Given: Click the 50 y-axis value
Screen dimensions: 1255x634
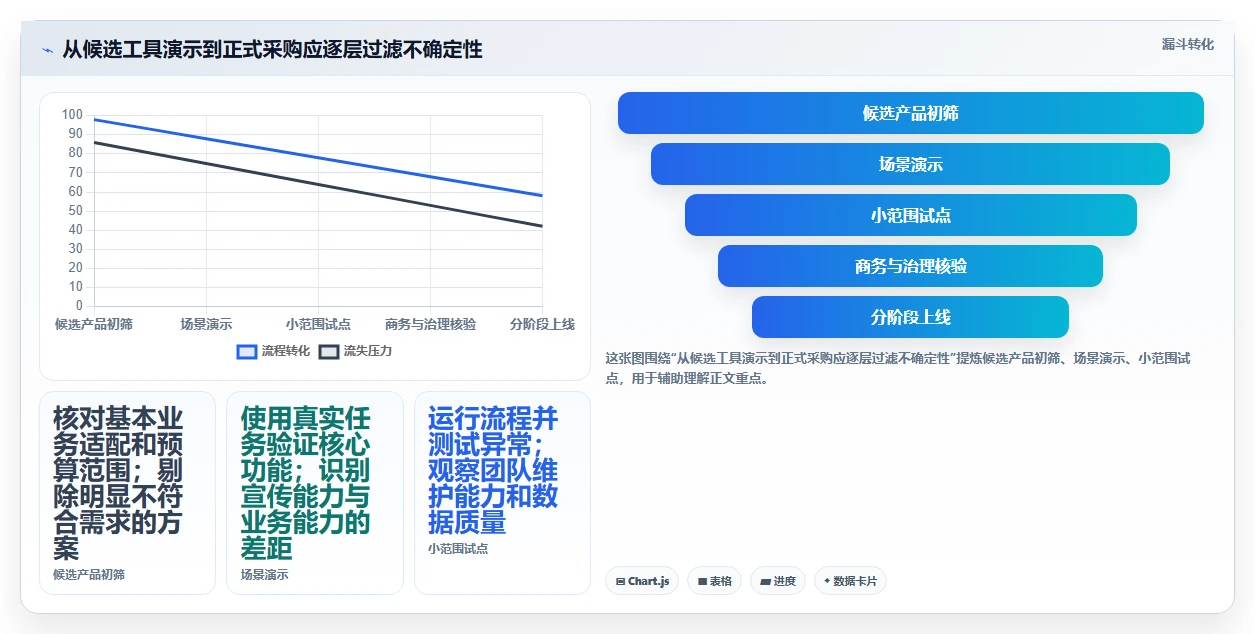Looking at the screenshot, I should coord(76,210).
